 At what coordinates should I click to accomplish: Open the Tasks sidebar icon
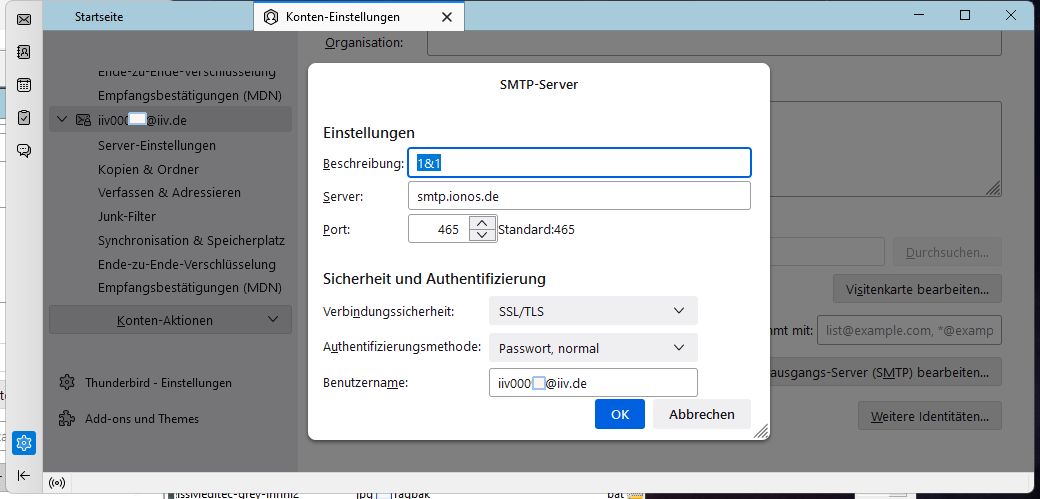pos(24,118)
